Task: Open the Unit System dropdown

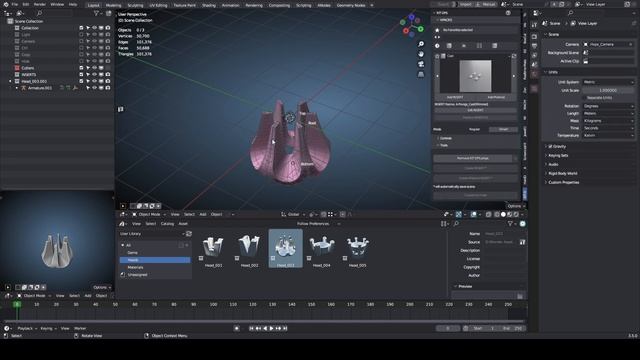Action: (608, 82)
